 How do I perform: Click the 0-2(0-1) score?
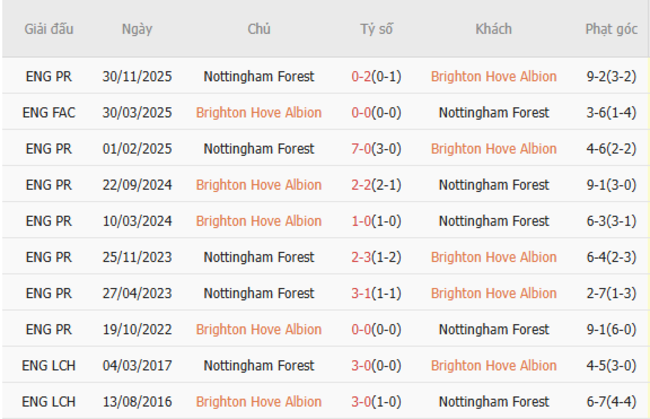pyautogui.click(x=376, y=77)
